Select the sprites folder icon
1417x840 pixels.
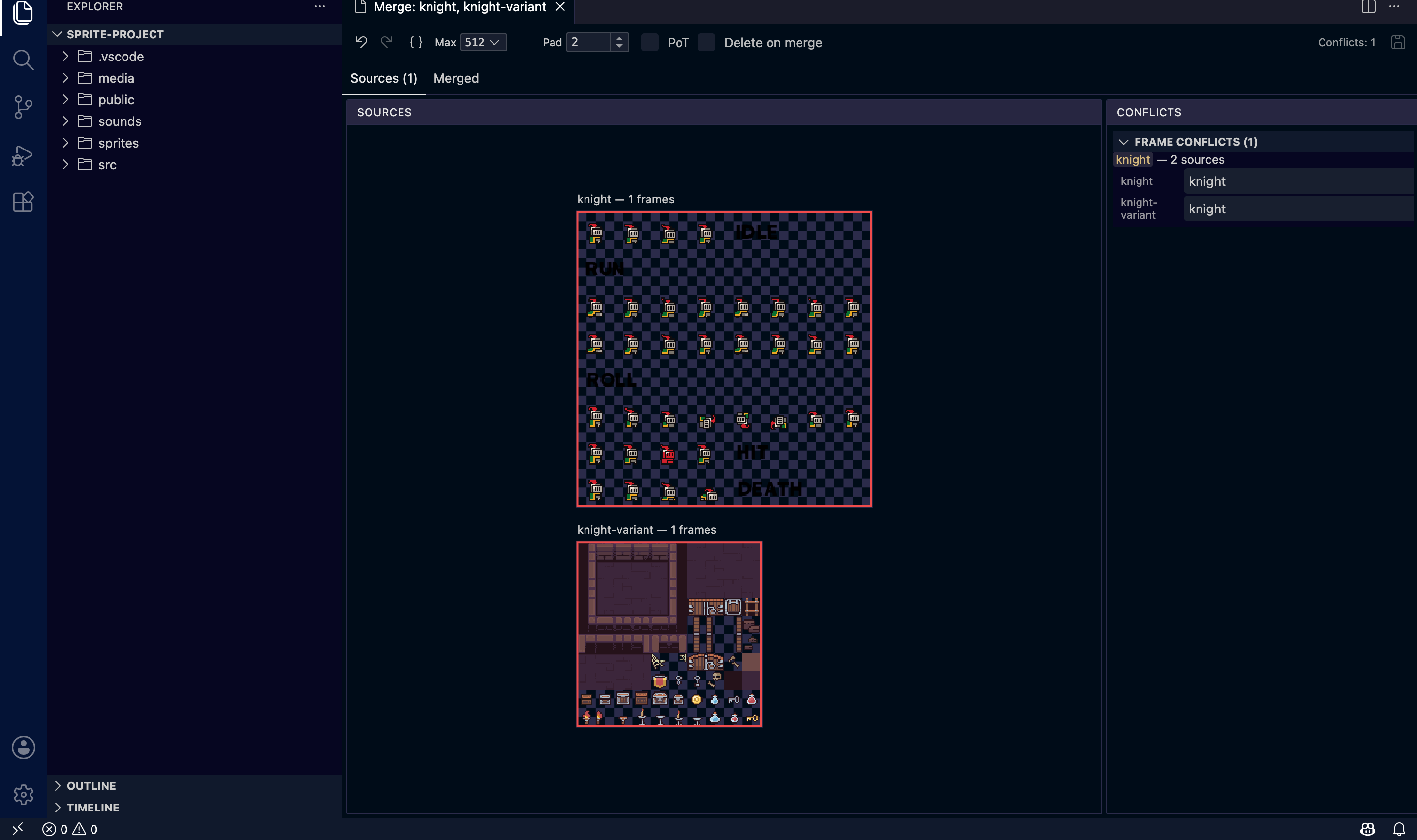tap(84, 143)
